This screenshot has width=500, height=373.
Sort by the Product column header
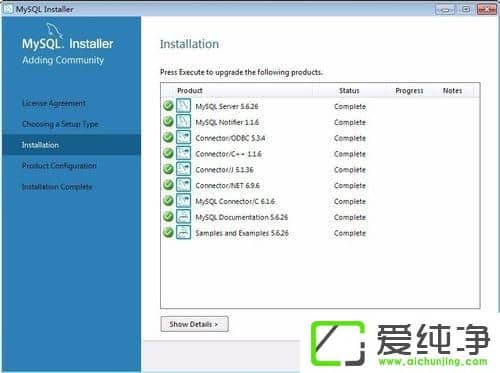pos(190,91)
